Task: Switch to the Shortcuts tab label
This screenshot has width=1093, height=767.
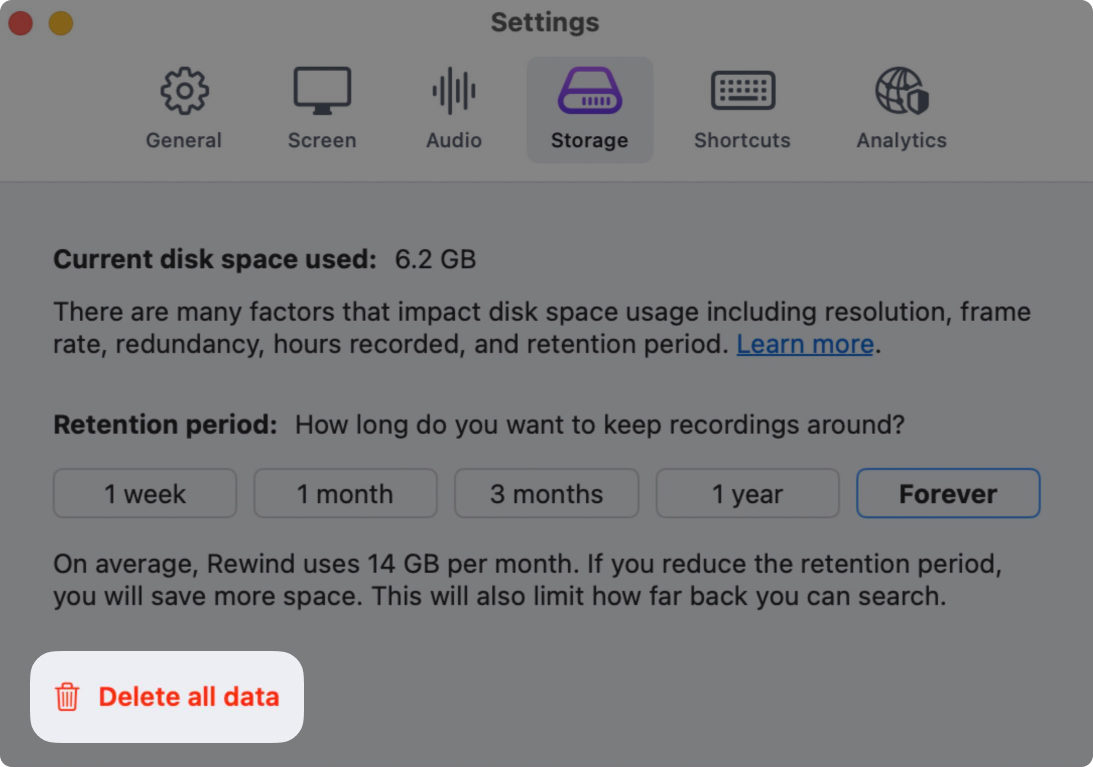Action: tap(742, 141)
